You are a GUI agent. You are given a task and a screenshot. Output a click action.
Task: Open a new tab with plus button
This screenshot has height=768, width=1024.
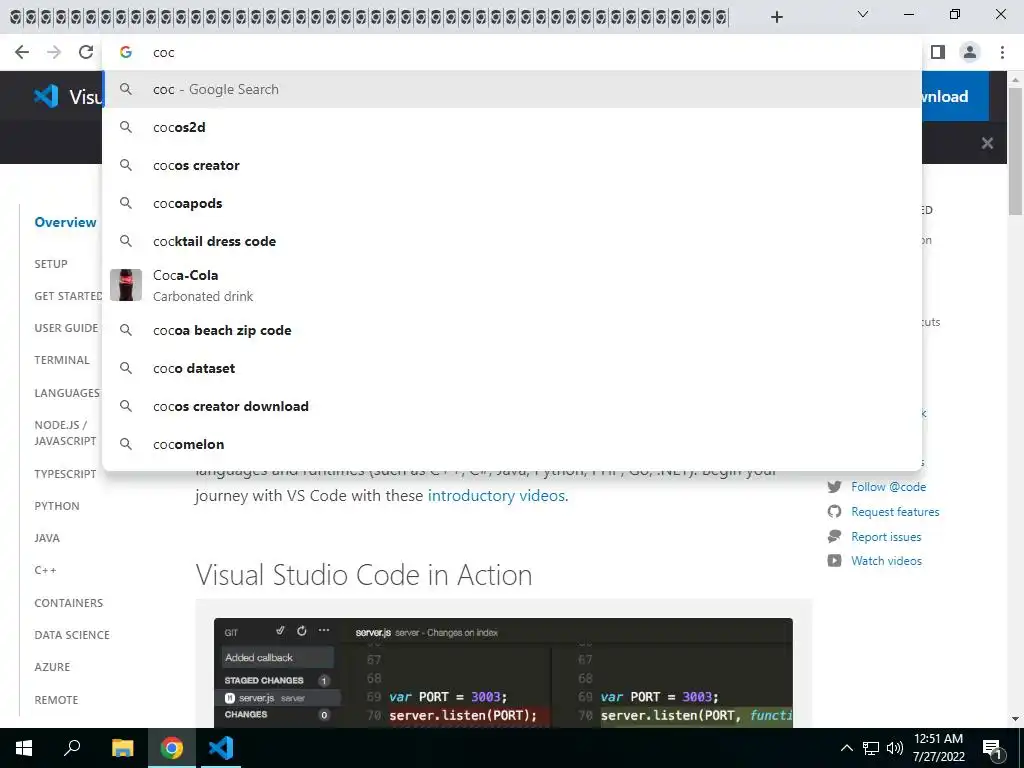click(x=776, y=17)
